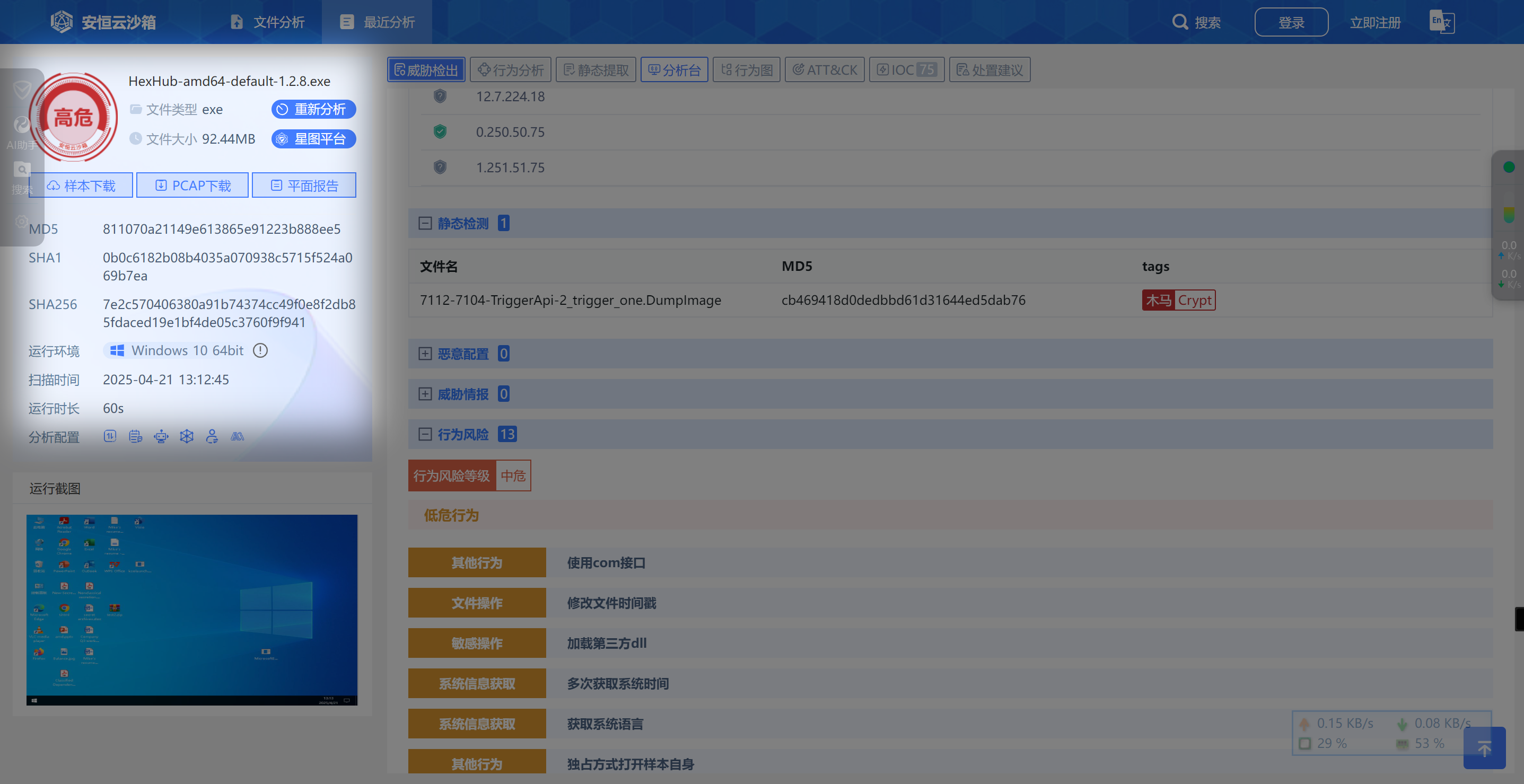The image size is (1524, 784).
Task: Expand the 威胁情报 section
Action: [x=425, y=394]
